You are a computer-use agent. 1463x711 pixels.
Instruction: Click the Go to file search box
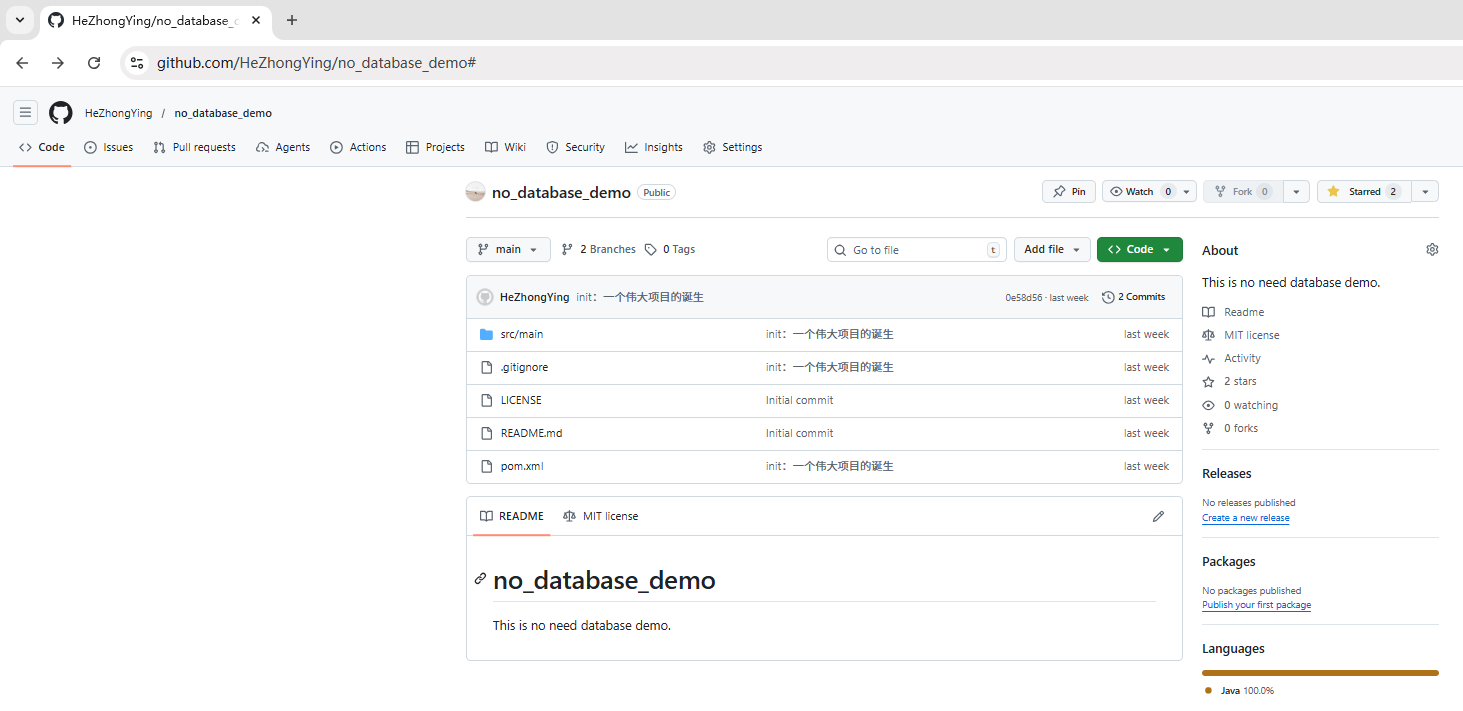click(917, 250)
